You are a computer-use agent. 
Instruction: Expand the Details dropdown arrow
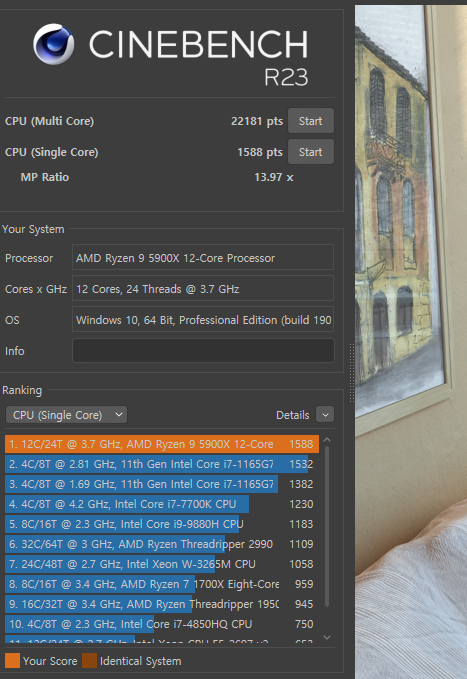(x=325, y=415)
